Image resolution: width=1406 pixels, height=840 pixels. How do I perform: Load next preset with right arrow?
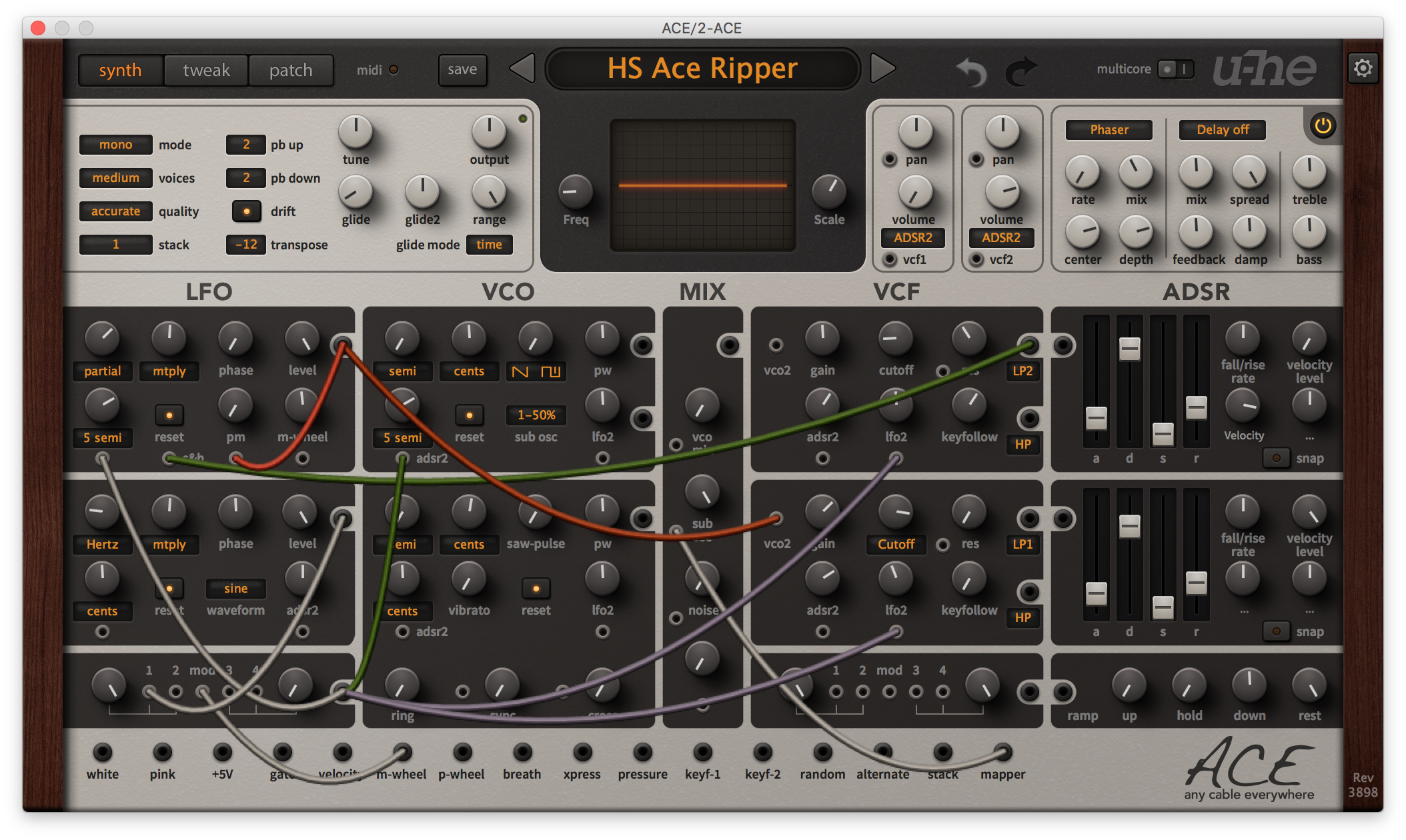[x=882, y=69]
